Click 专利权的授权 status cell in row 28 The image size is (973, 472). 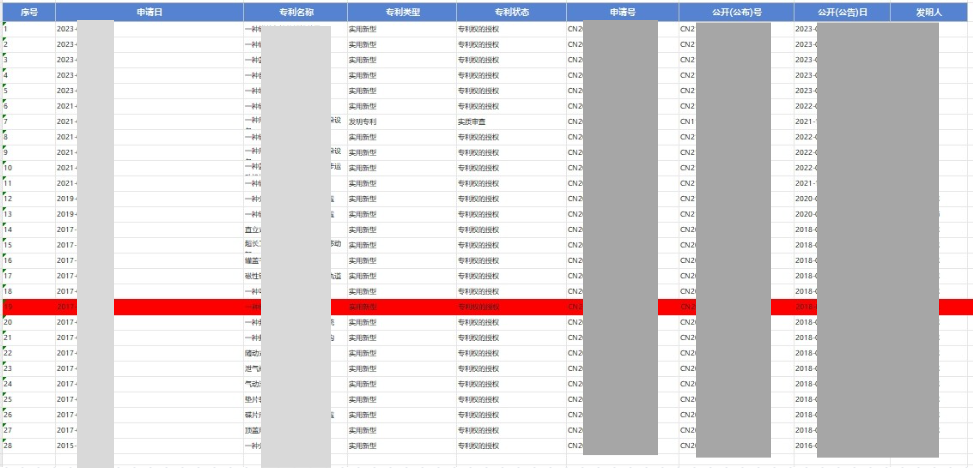[x=511, y=445]
